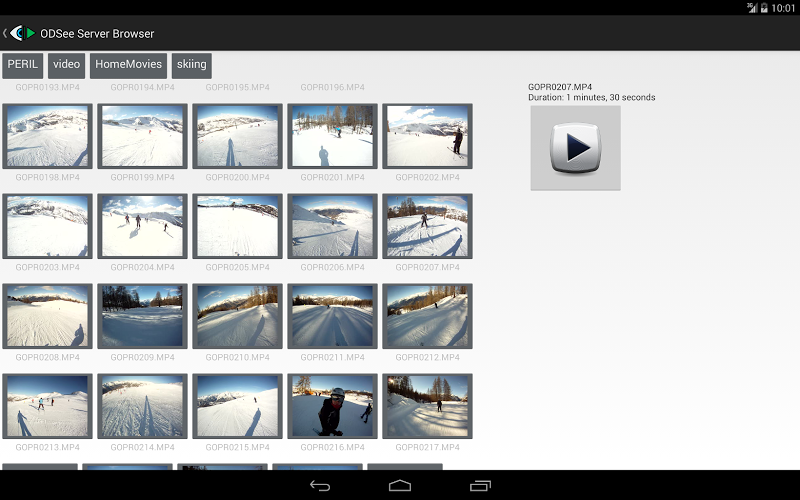This screenshot has width=800, height=500.
Task: Click the GOPR0207.MP4 title in details pane
Action: [x=560, y=87]
